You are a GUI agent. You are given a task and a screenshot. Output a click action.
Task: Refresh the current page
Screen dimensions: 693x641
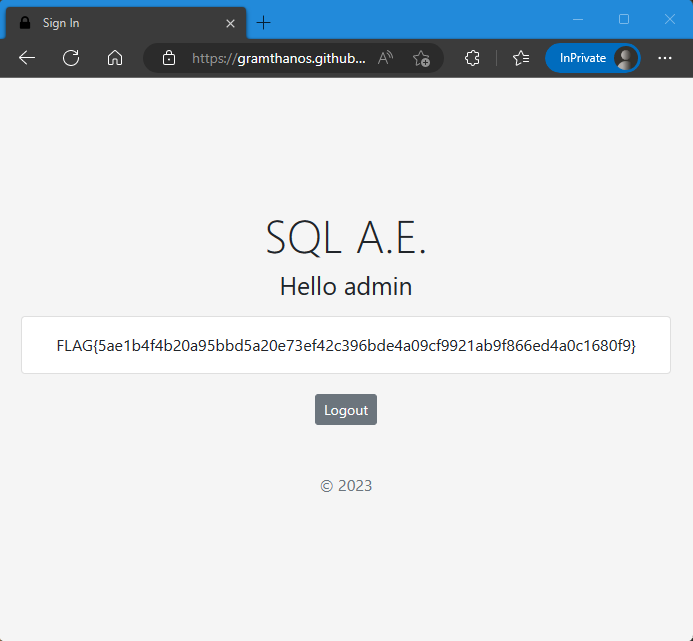click(71, 58)
